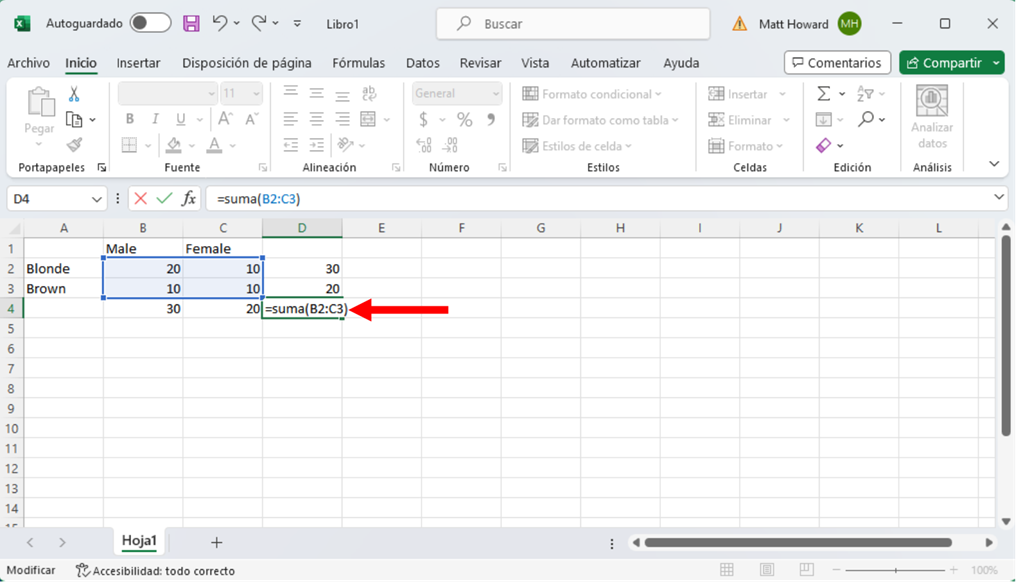Click the Buscar search box
Image resolution: width=1016 pixels, height=582 pixels.
point(573,23)
